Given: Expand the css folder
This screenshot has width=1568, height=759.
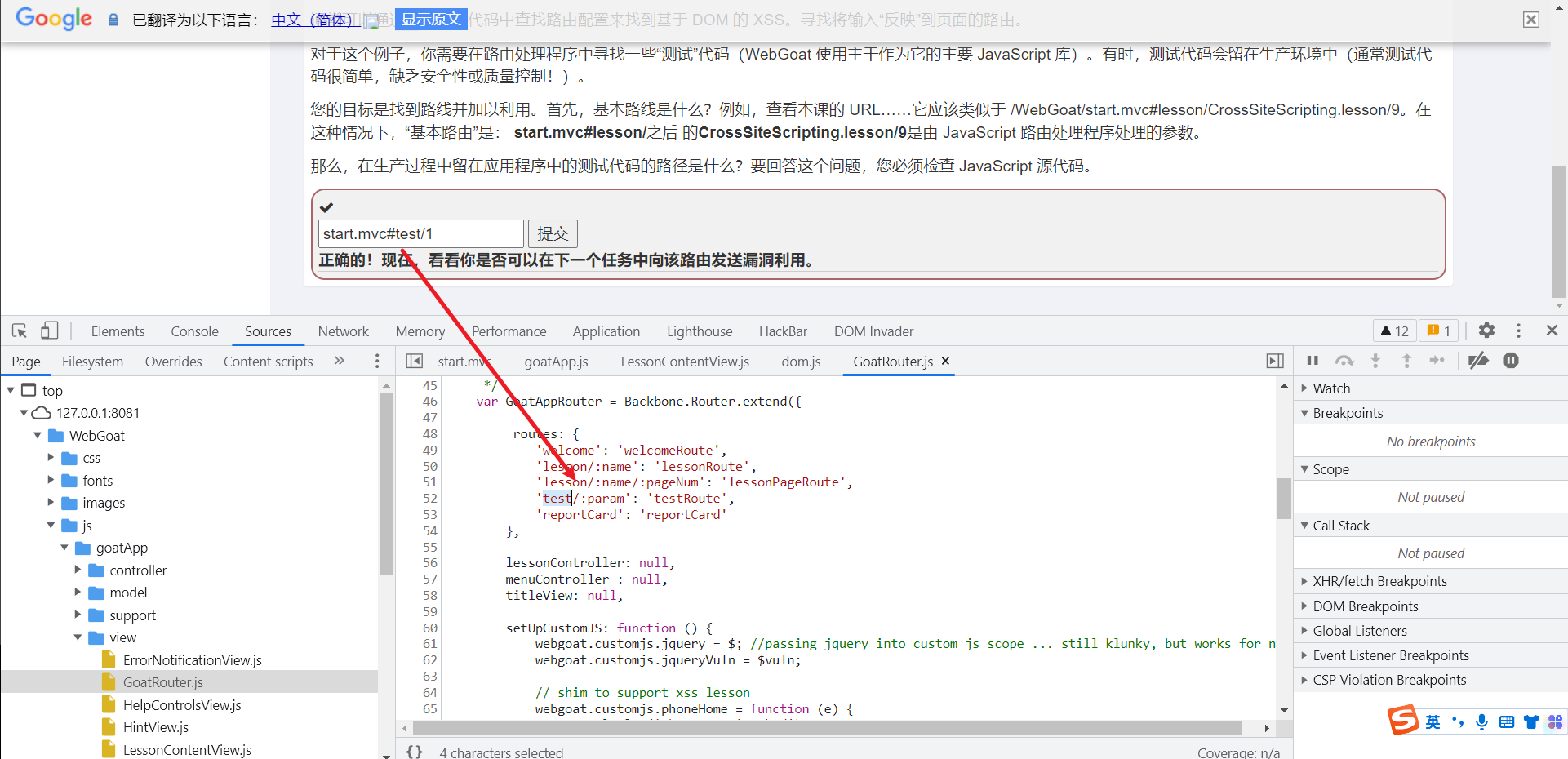Looking at the screenshot, I should tap(51, 458).
